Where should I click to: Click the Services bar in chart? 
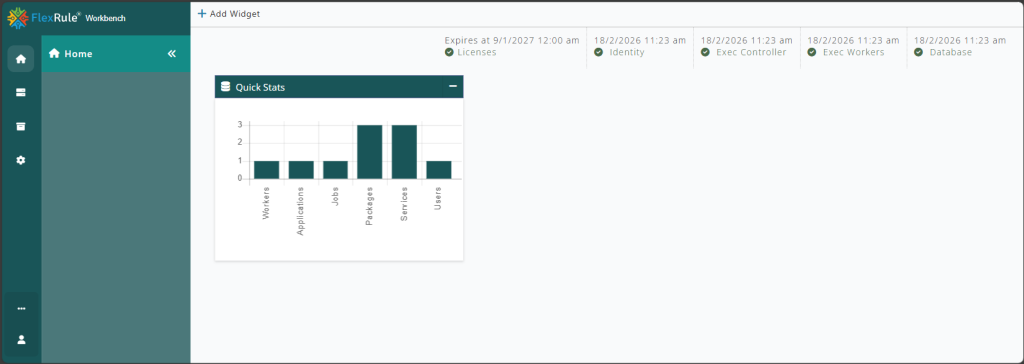(x=404, y=152)
